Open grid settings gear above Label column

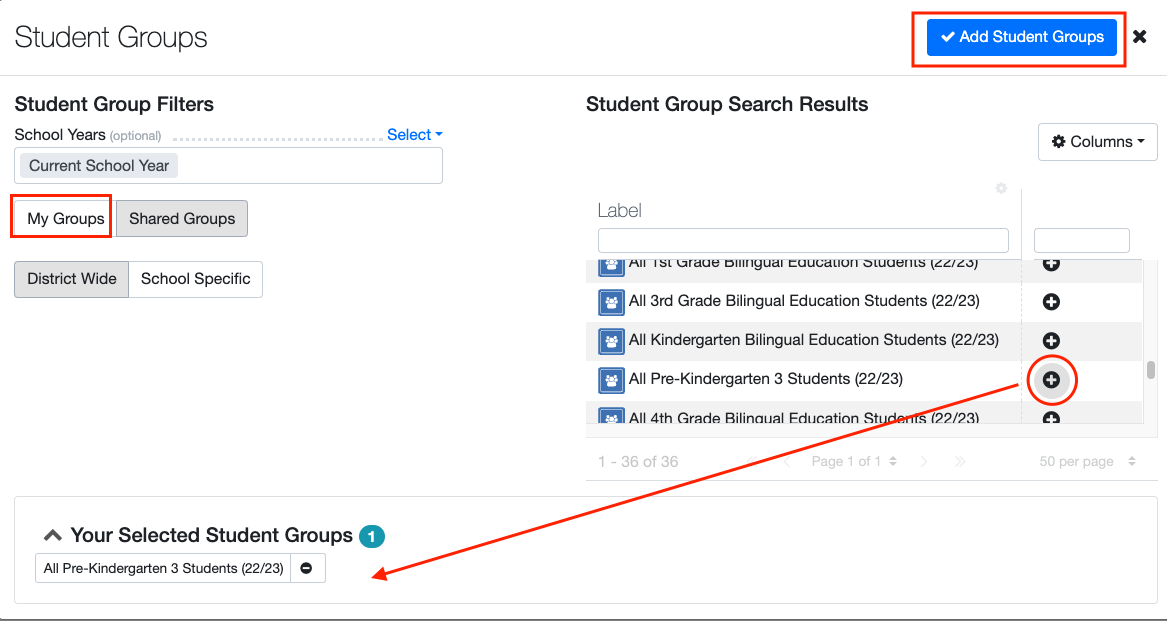click(x=1001, y=188)
